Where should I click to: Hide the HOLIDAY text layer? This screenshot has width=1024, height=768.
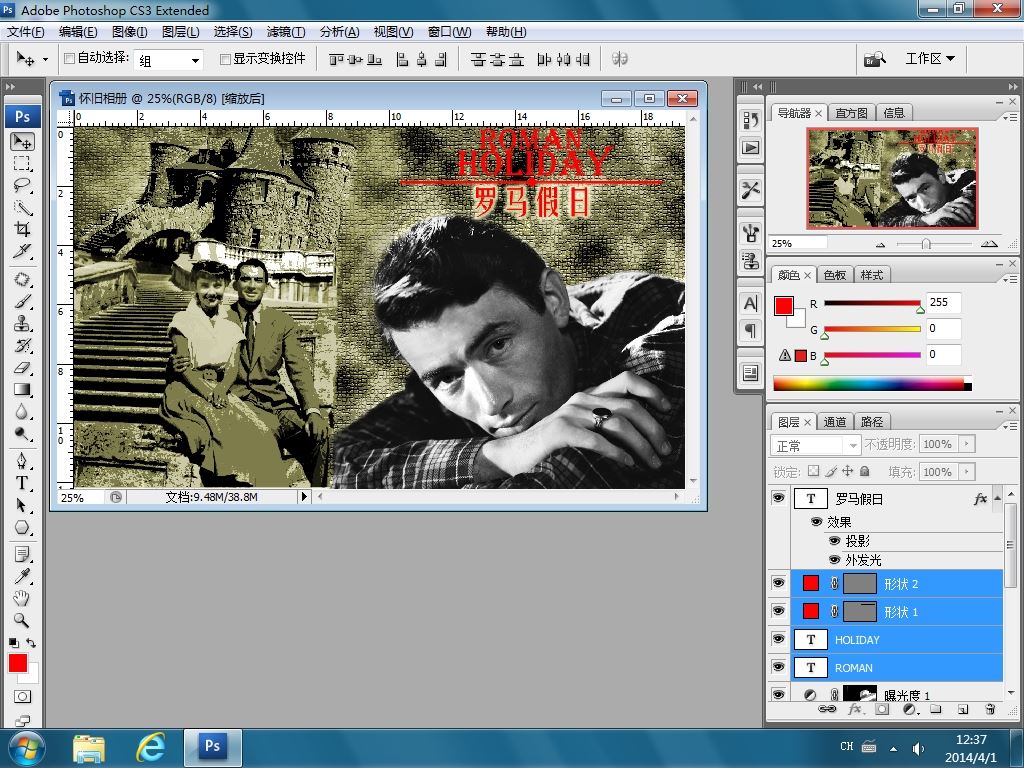pyautogui.click(x=778, y=639)
